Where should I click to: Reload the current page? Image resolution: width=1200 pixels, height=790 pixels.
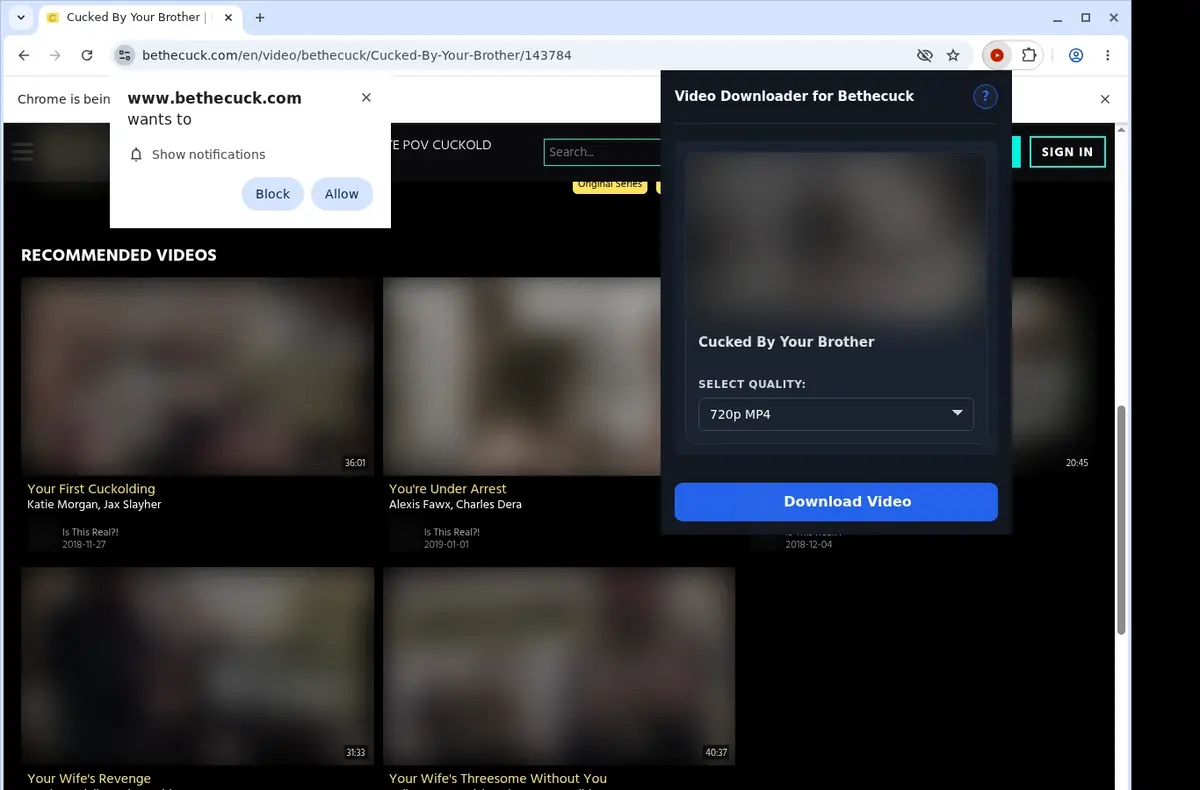click(87, 55)
